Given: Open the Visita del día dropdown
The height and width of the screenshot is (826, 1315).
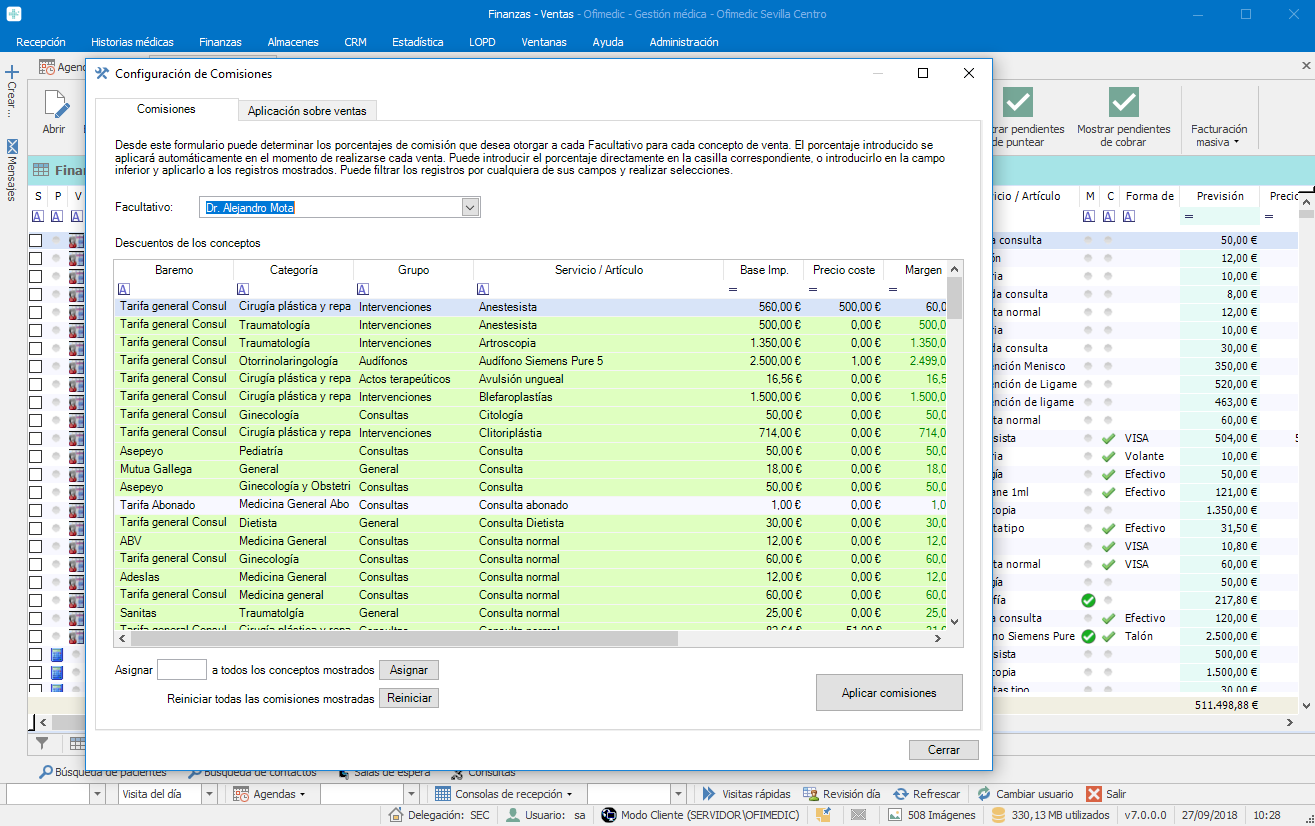Looking at the screenshot, I should click(209, 794).
